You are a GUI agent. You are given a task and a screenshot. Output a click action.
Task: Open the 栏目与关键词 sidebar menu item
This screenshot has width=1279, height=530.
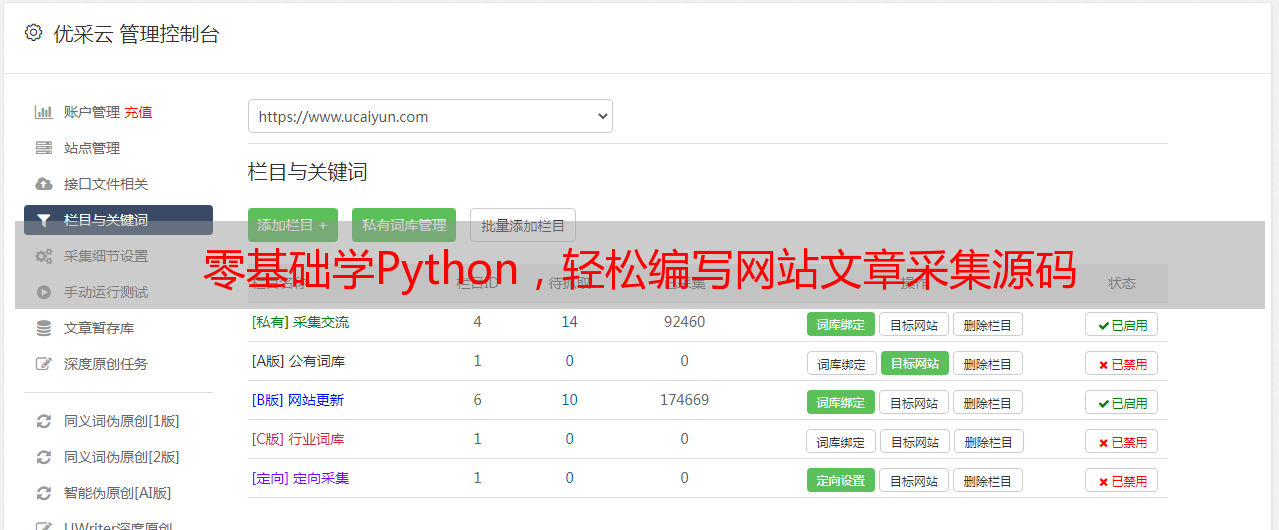click(118, 220)
